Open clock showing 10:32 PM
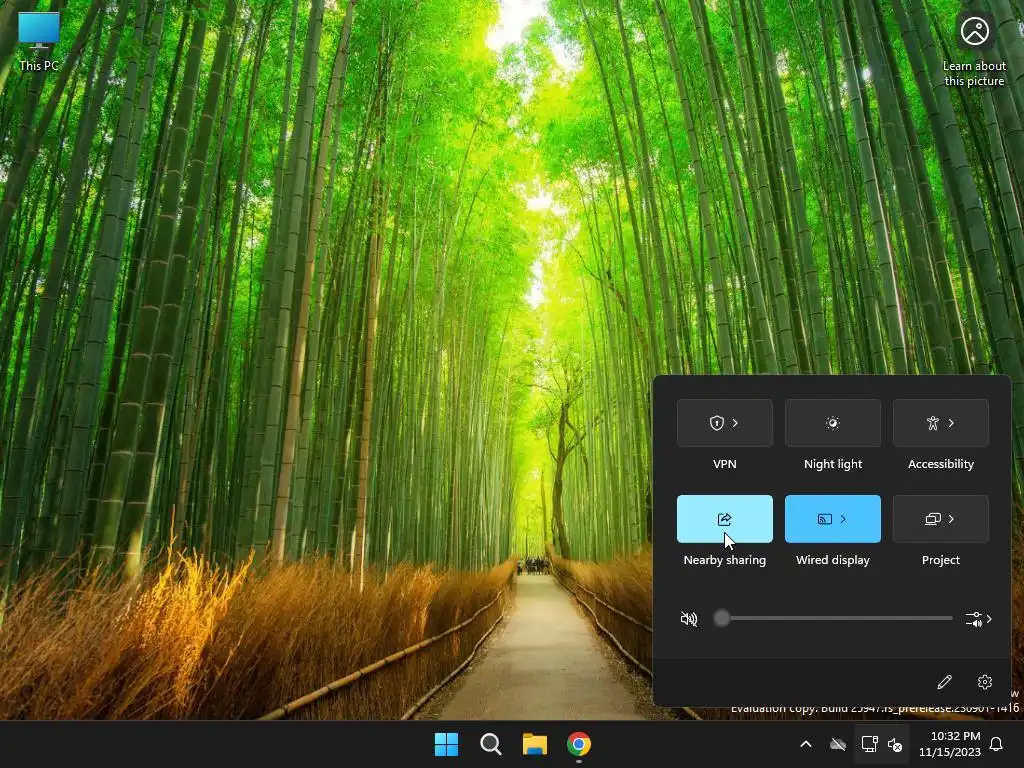 pyautogui.click(x=950, y=744)
